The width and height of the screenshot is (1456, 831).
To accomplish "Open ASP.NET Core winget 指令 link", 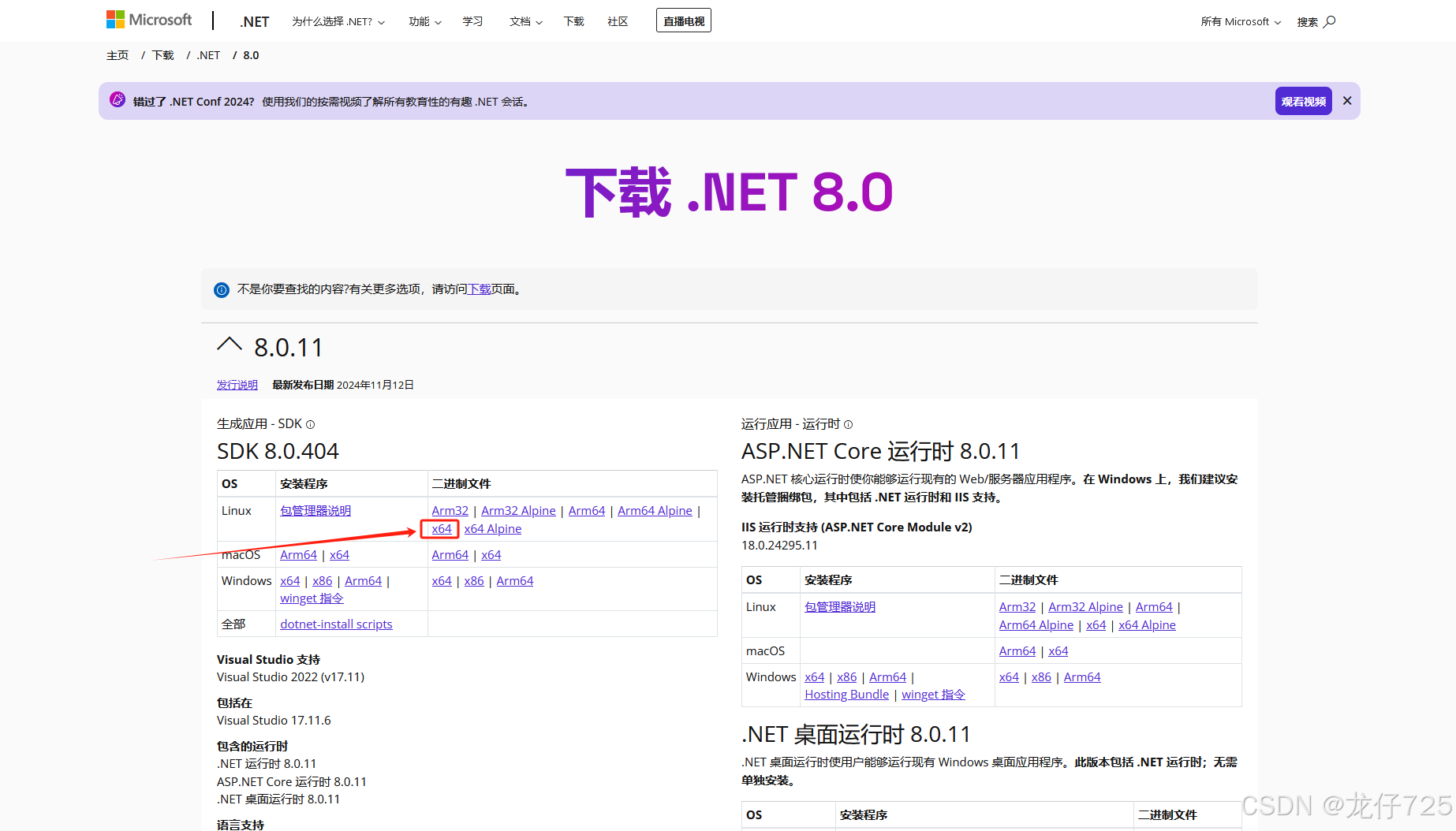I will pyautogui.click(x=933, y=695).
